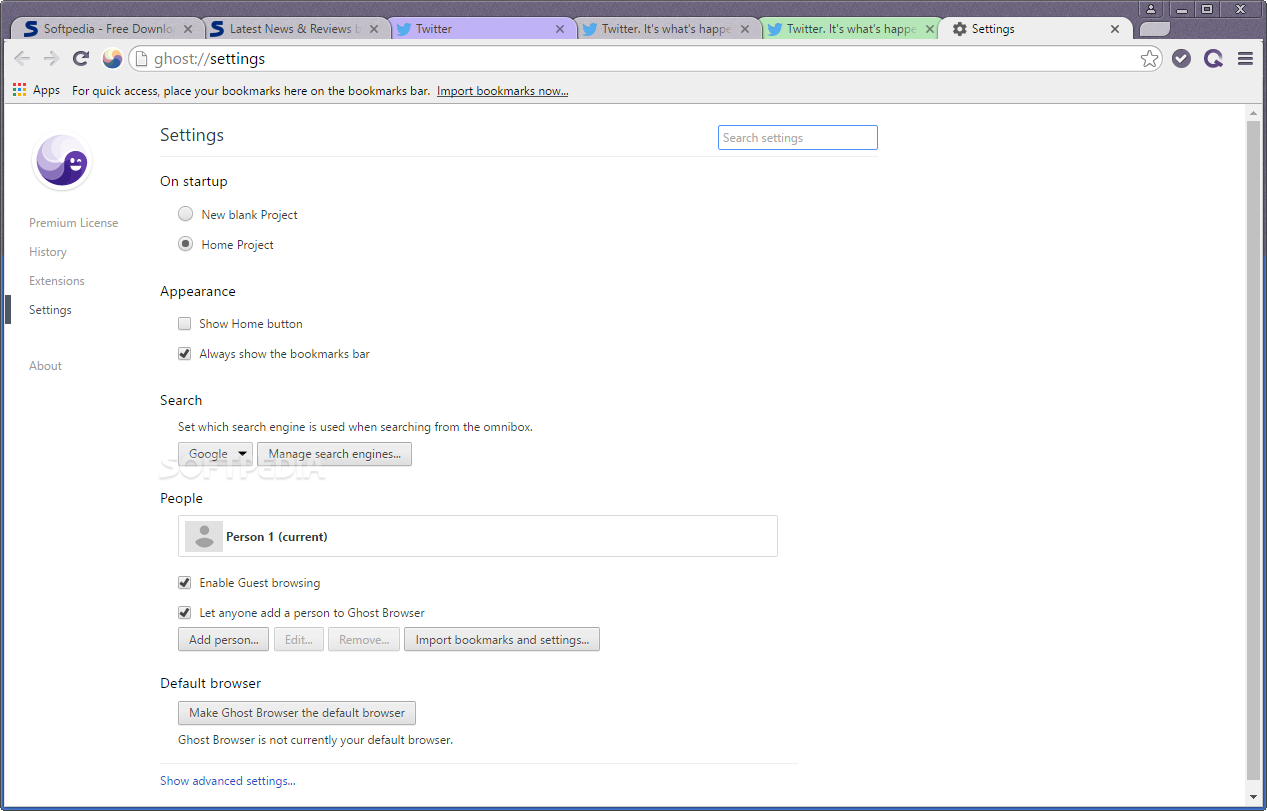Image resolution: width=1267 pixels, height=811 pixels.
Task: Go back with the back arrow
Action: tap(22, 59)
